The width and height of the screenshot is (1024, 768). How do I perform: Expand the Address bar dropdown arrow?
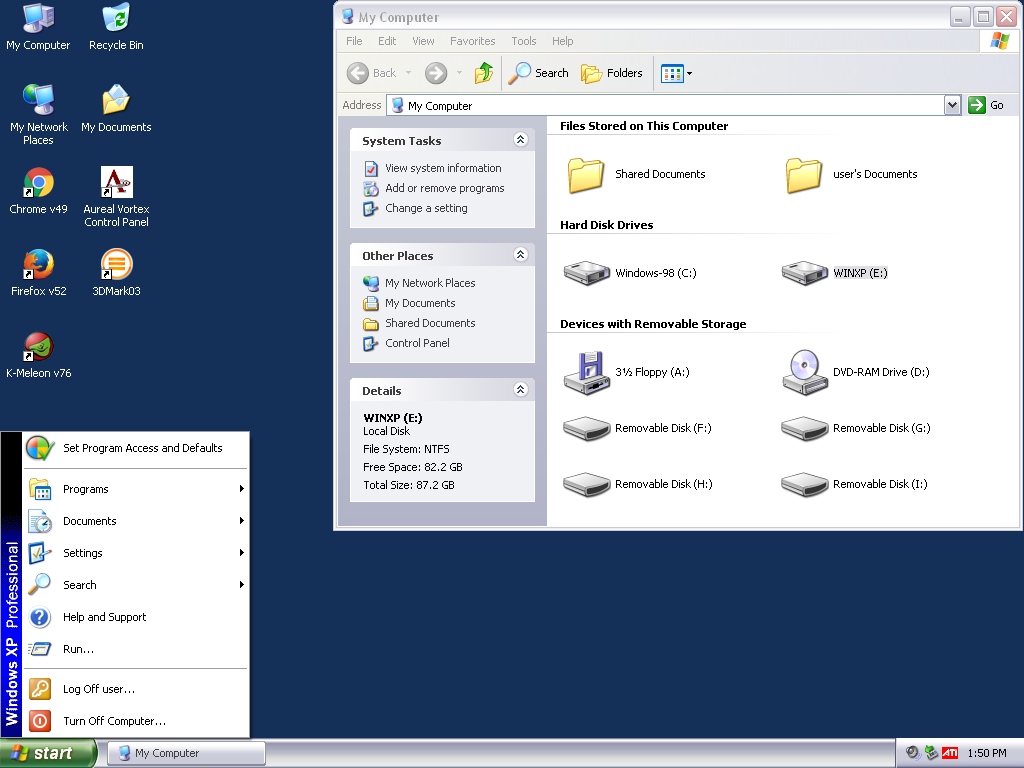pos(952,105)
